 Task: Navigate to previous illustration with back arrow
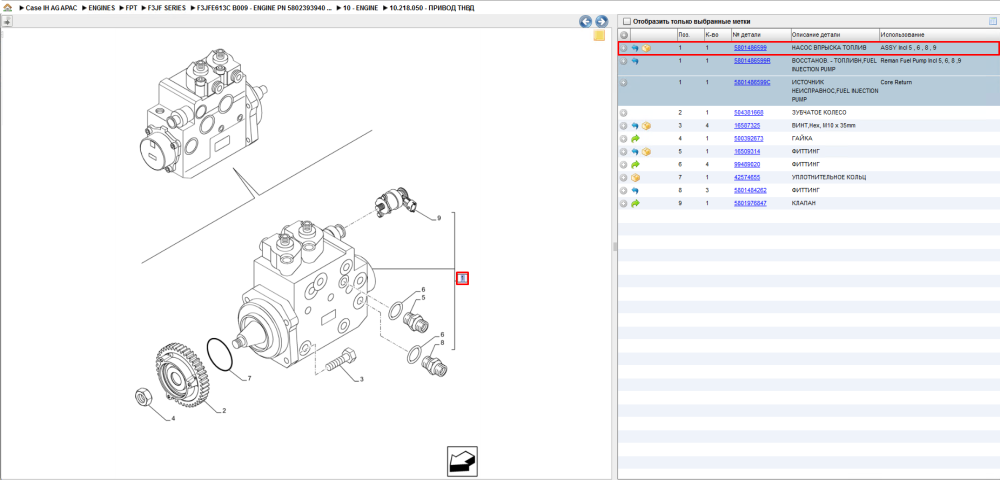pyautogui.click(x=585, y=21)
